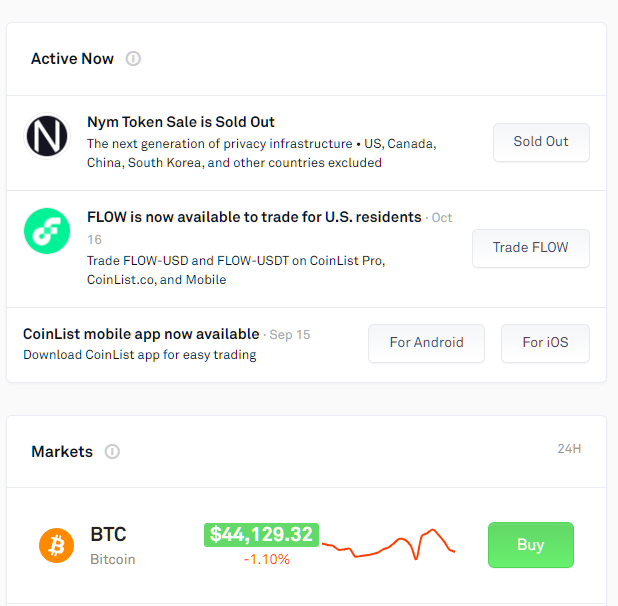Viewport: 618px width, 606px height.
Task: Select the 24H timeframe label
Action: (569, 449)
